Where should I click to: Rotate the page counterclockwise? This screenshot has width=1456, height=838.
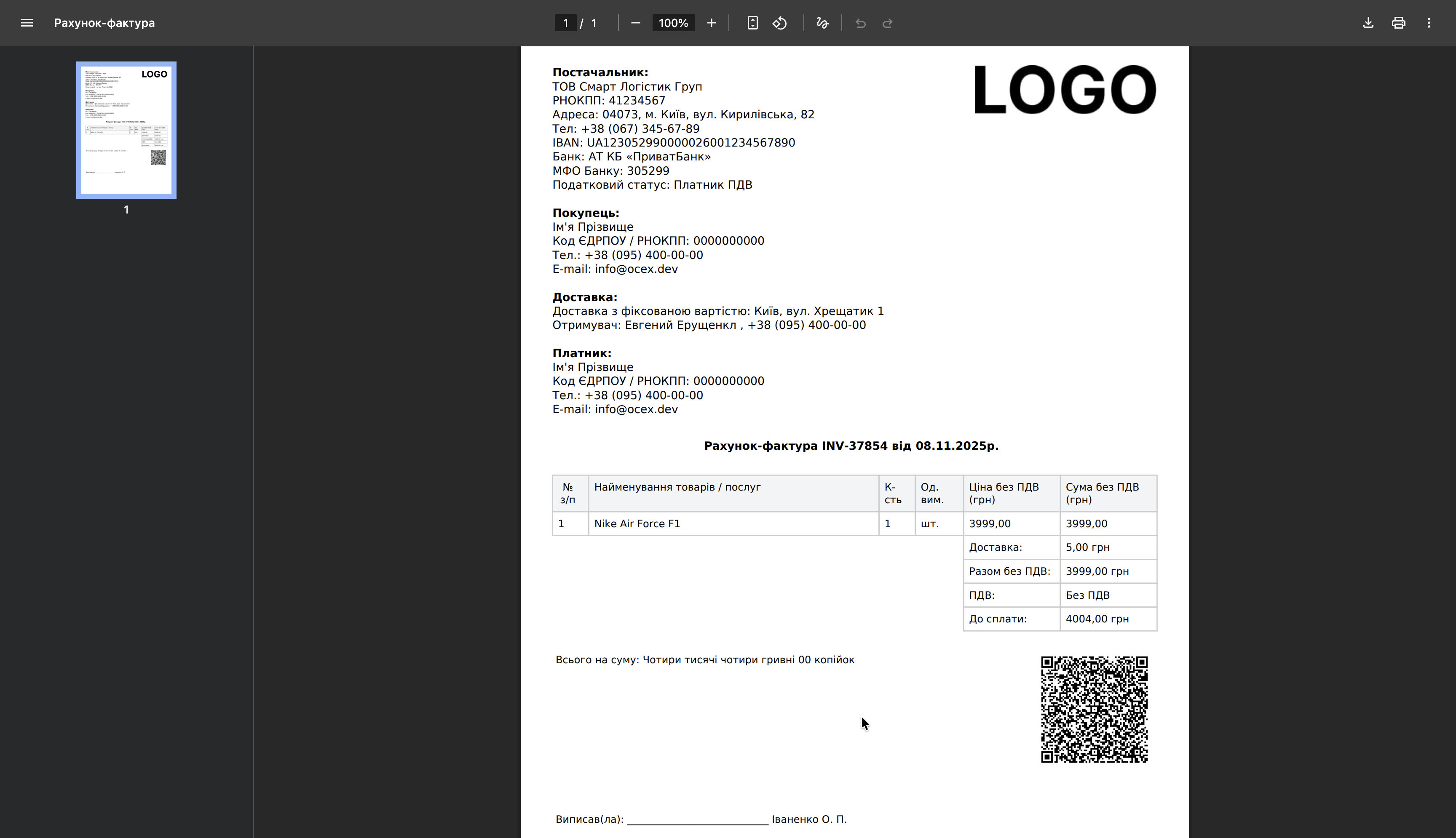779,23
